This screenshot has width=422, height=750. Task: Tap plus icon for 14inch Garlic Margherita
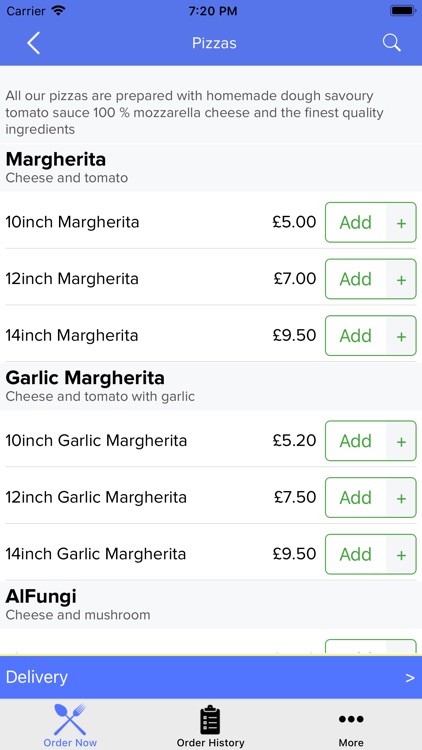[401, 554]
